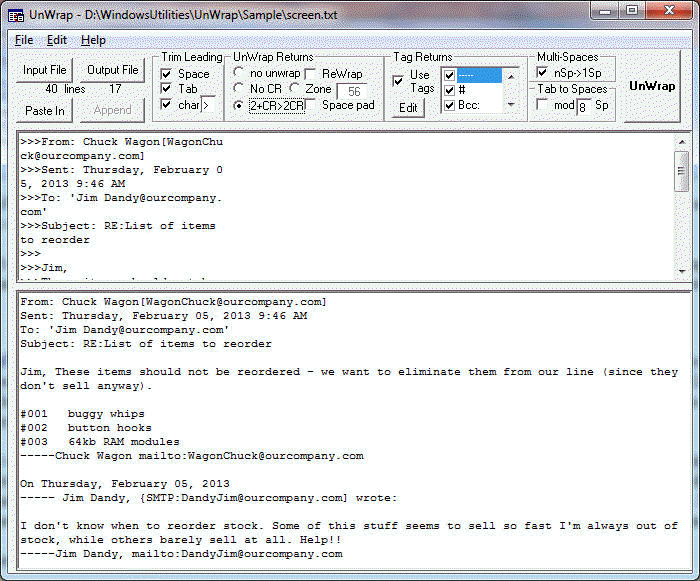
Task: Click the '40 lines' input count label
Action: (65, 89)
